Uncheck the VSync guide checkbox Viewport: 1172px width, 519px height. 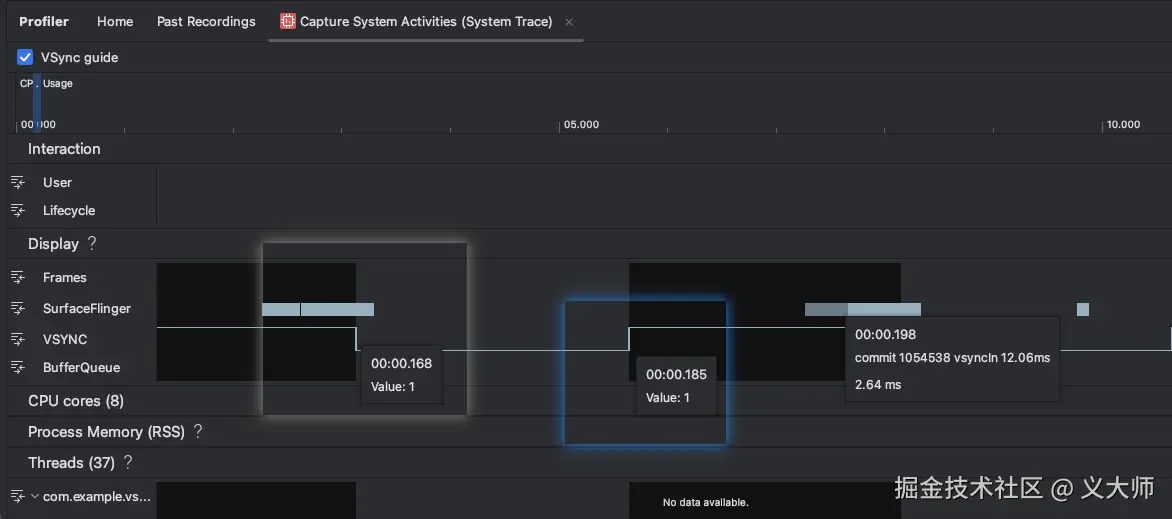pos(25,57)
